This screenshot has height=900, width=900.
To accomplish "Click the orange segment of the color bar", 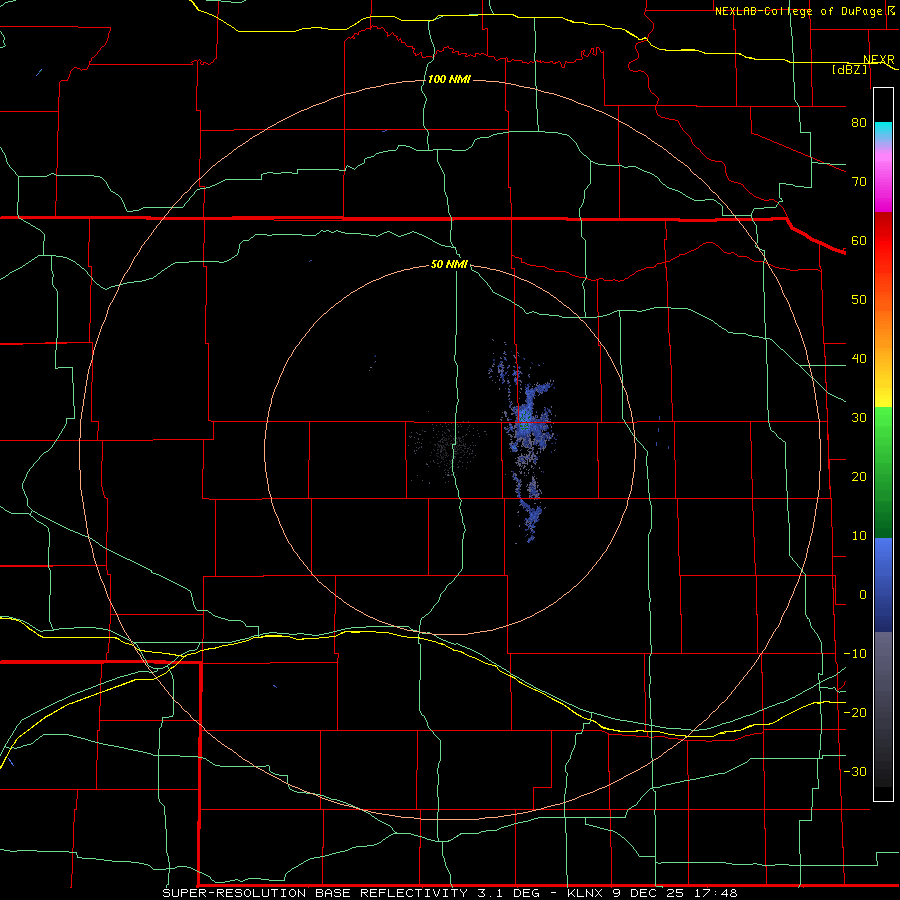I will [x=883, y=329].
